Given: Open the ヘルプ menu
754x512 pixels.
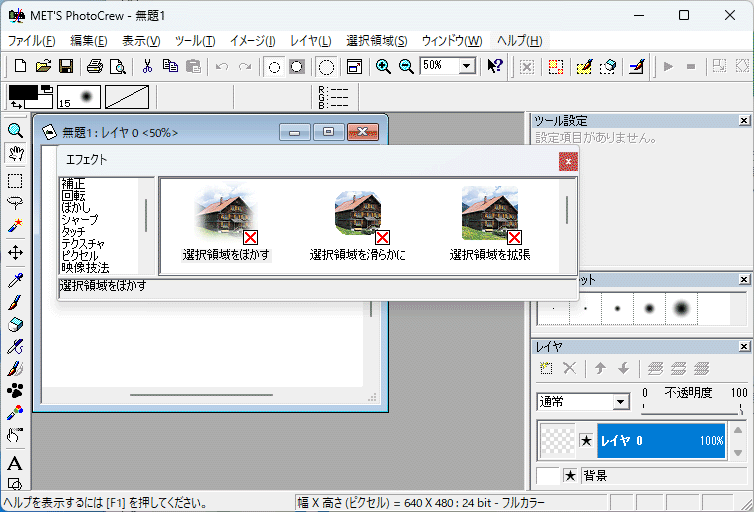Looking at the screenshot, I should pos(519,41).
